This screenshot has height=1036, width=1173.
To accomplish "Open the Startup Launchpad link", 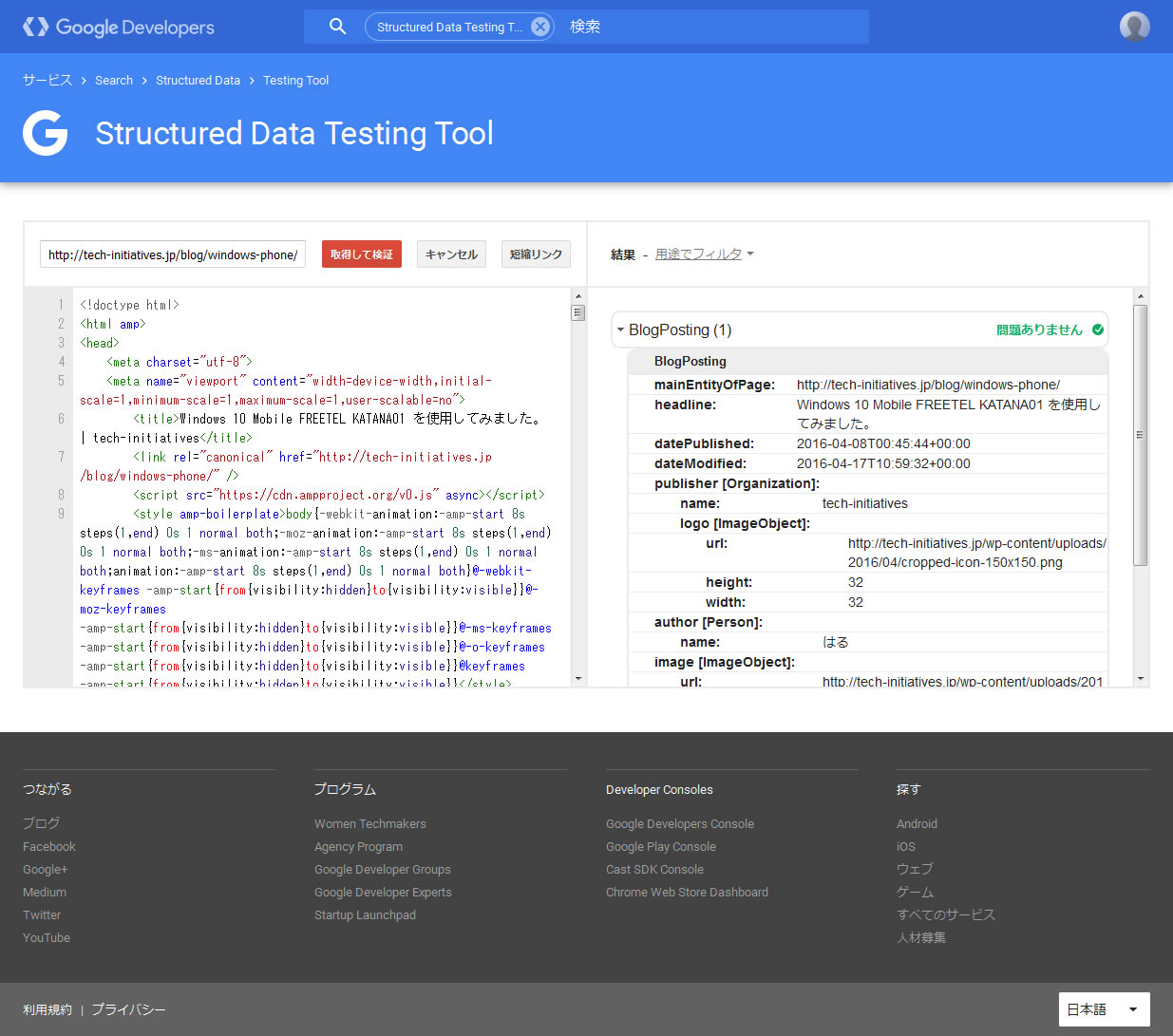I will coord(365,914).
